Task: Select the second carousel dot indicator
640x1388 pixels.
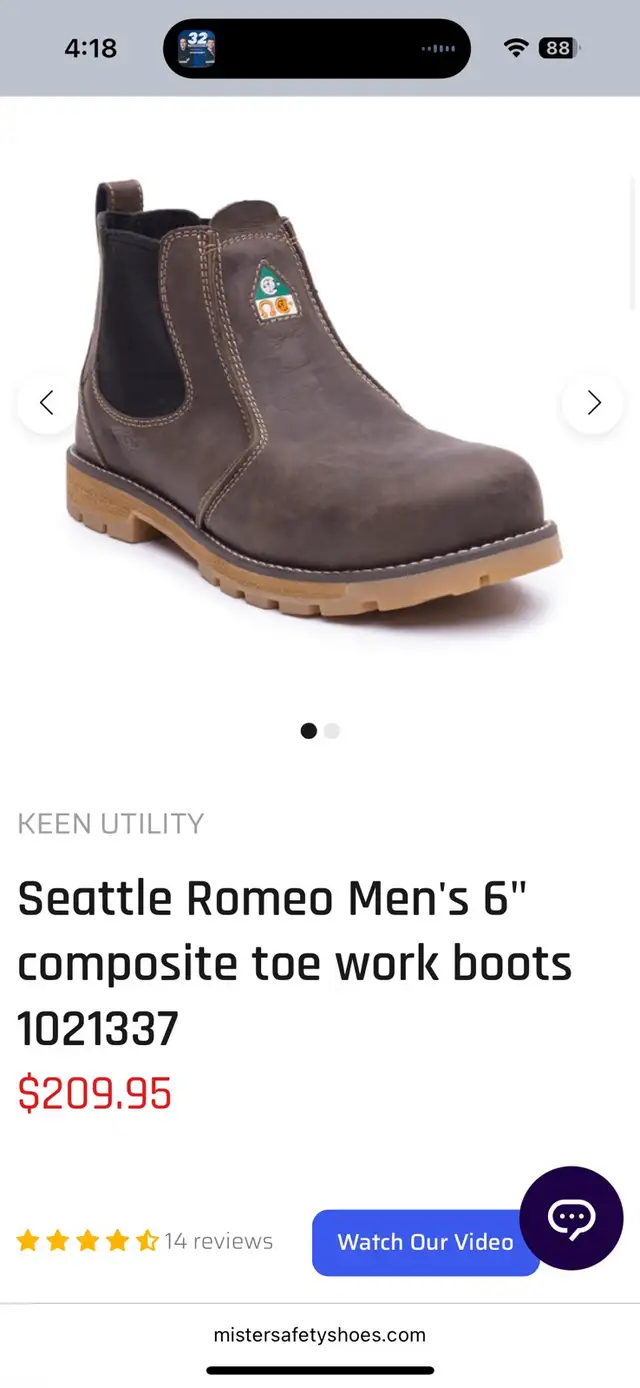Action: point(332,731)
